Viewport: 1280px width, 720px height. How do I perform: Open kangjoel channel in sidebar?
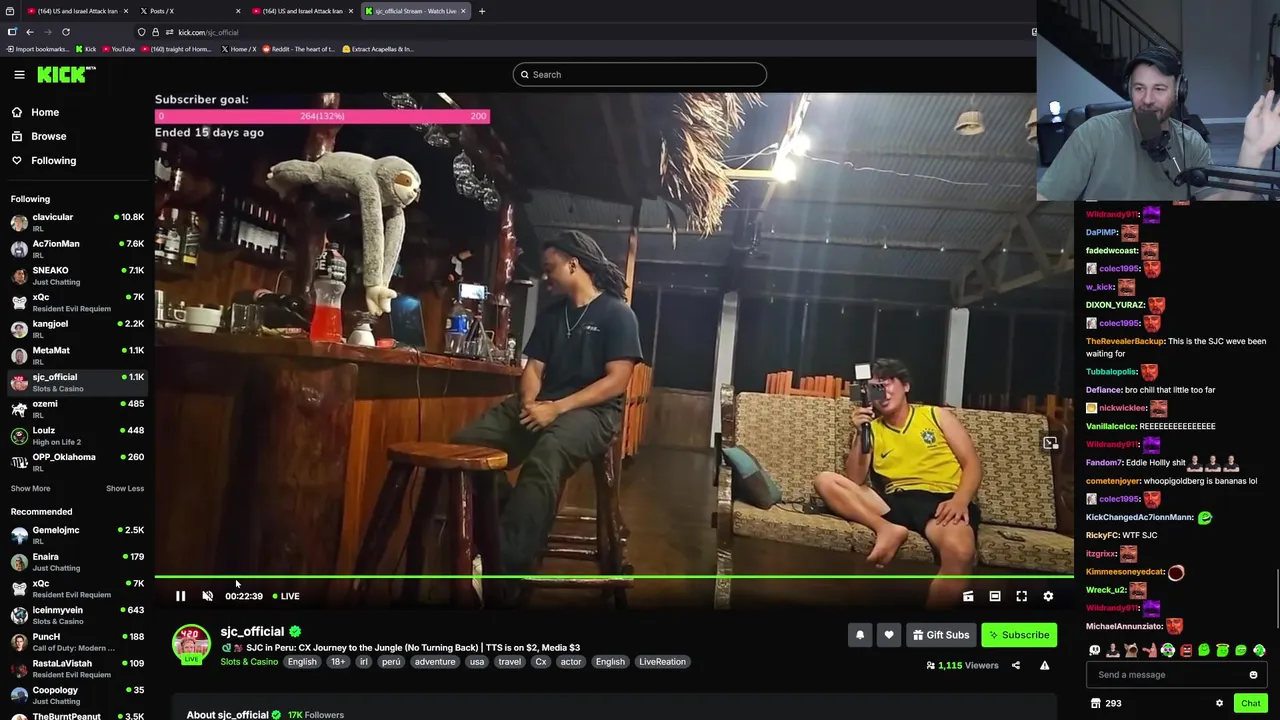point(77,329)
